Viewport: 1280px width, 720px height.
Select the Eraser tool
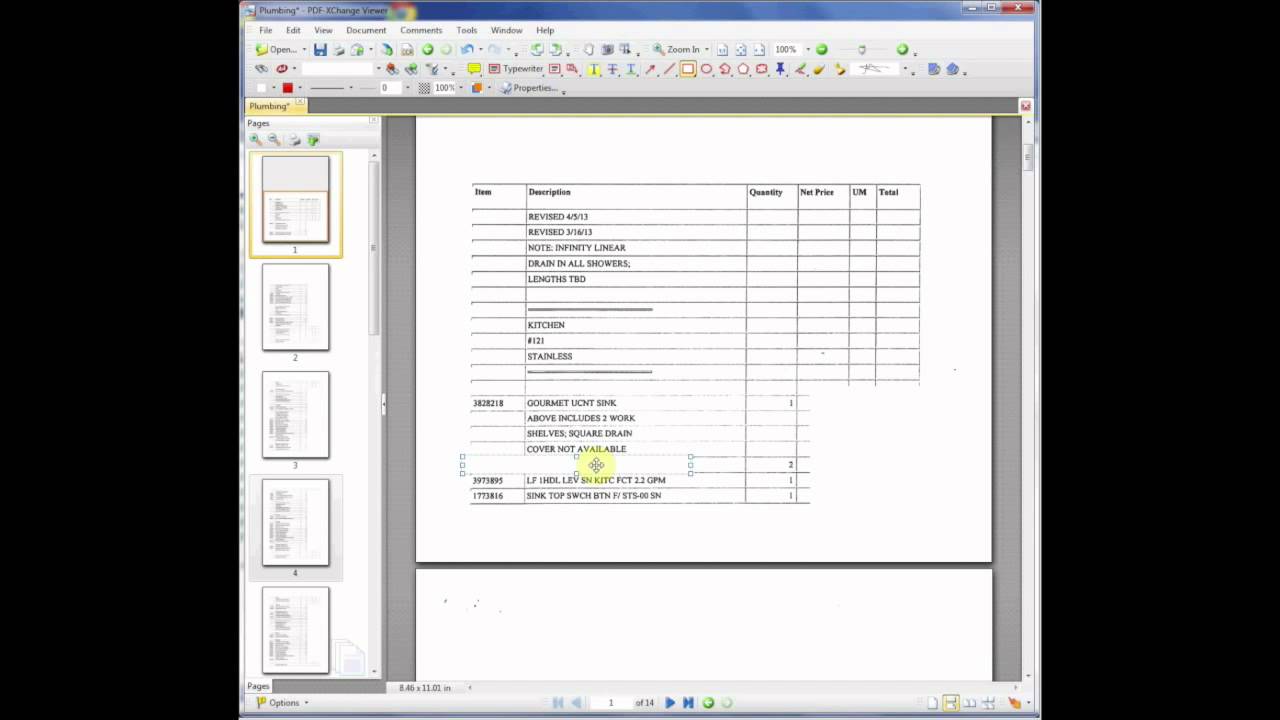(818, 69)
